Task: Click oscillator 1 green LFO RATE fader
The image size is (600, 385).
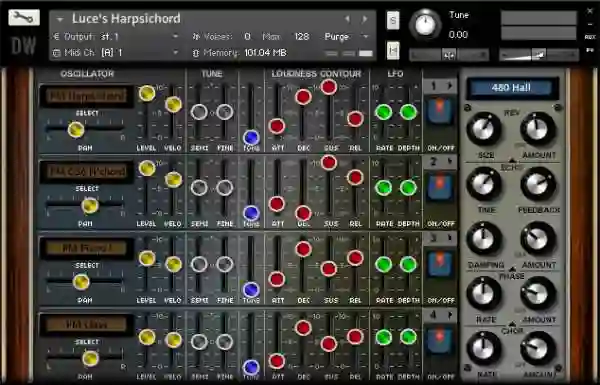Action: click(384, 112)
